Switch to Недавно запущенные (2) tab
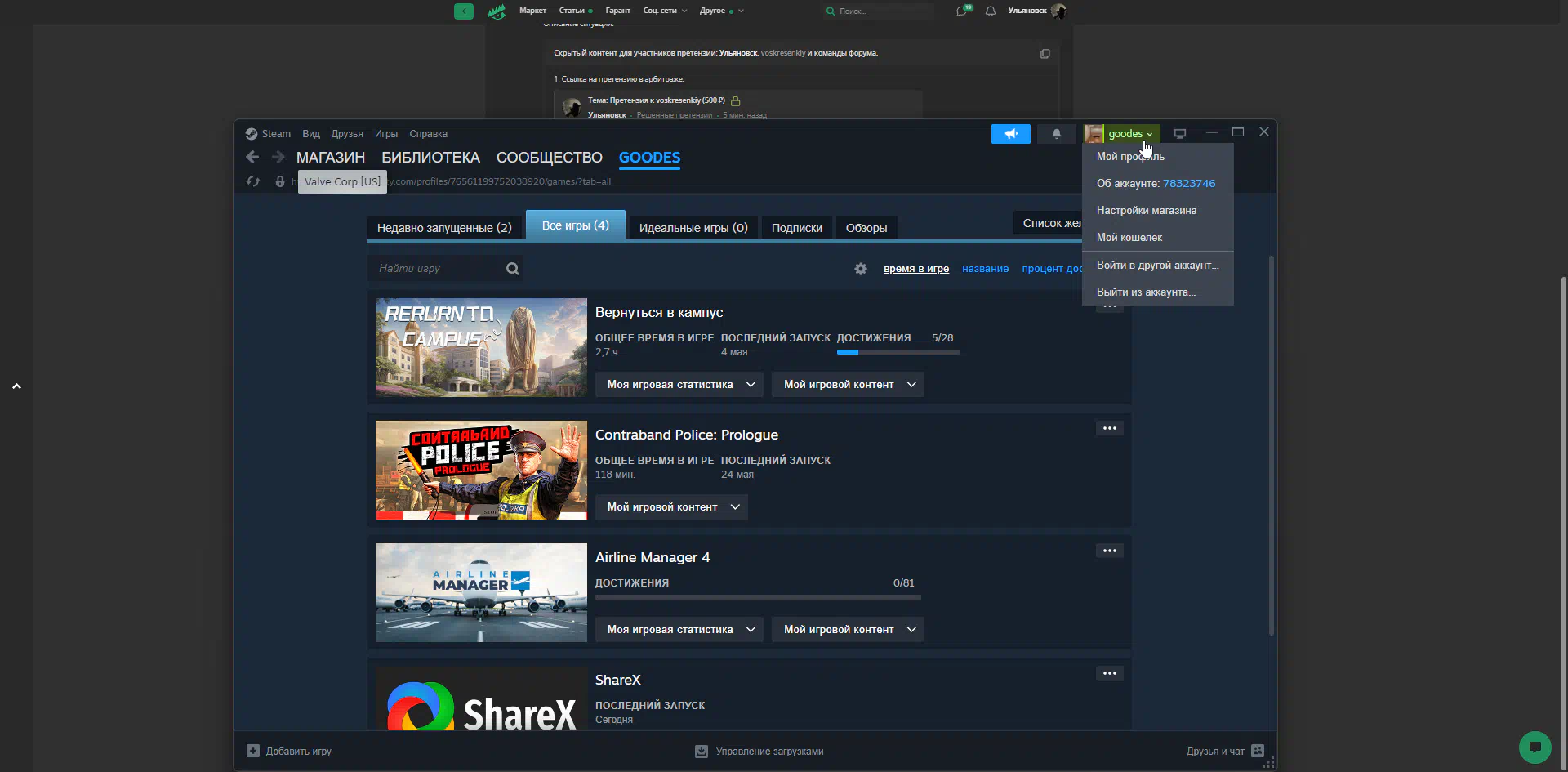Screen dimensions: 1568x772 tap(444, 228)
